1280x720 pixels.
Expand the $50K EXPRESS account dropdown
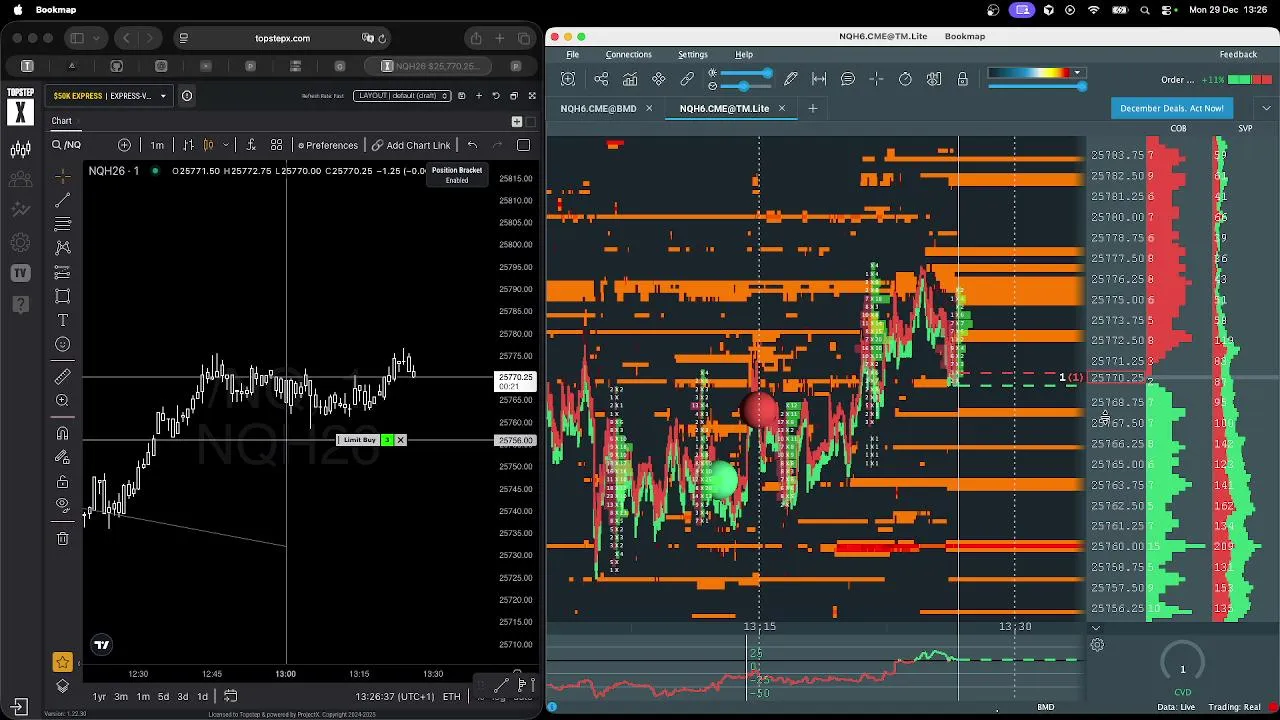point(110,96)
